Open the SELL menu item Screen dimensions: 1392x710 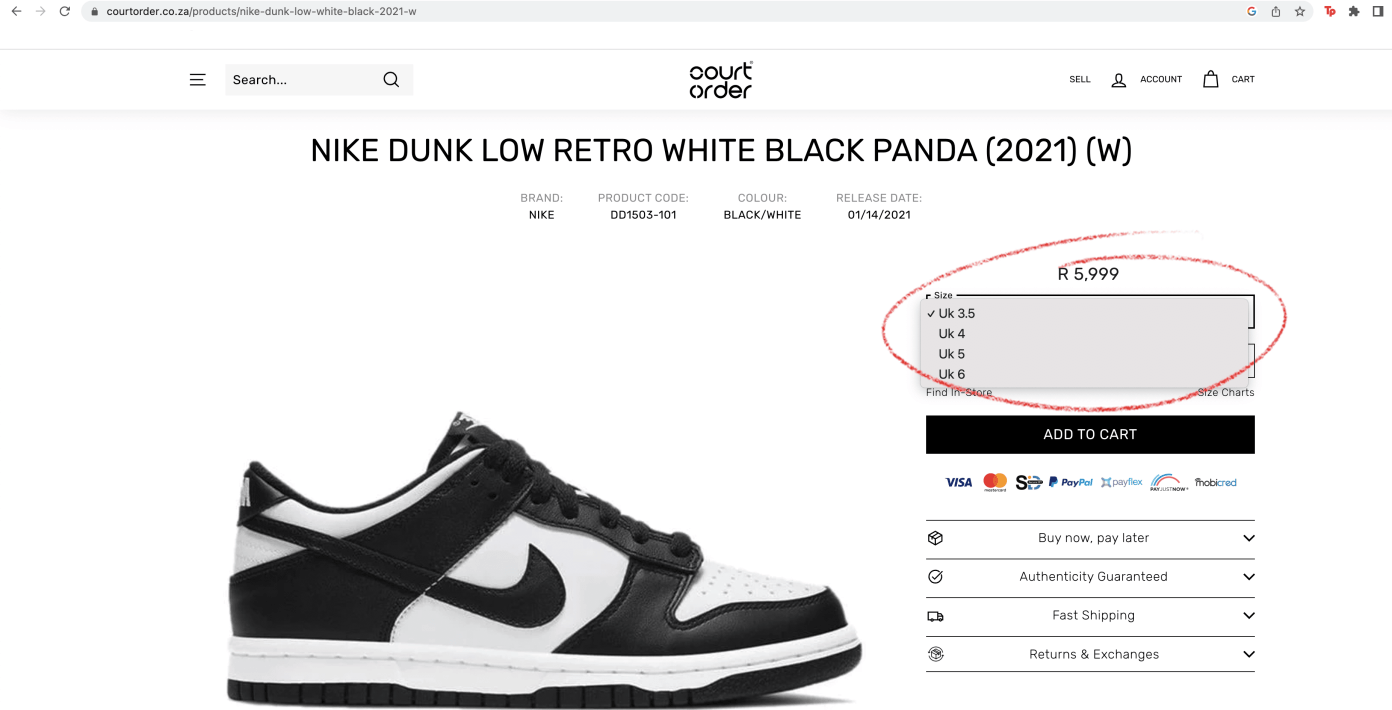click(x=1080, y=79)
